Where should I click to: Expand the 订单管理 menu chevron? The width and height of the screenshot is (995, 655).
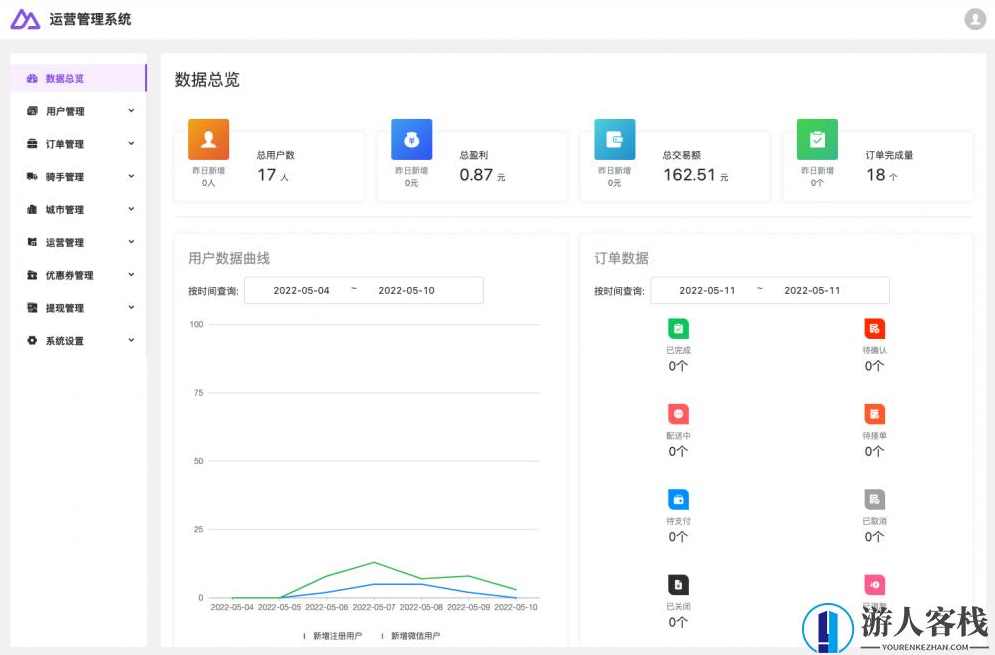point(130,143)
